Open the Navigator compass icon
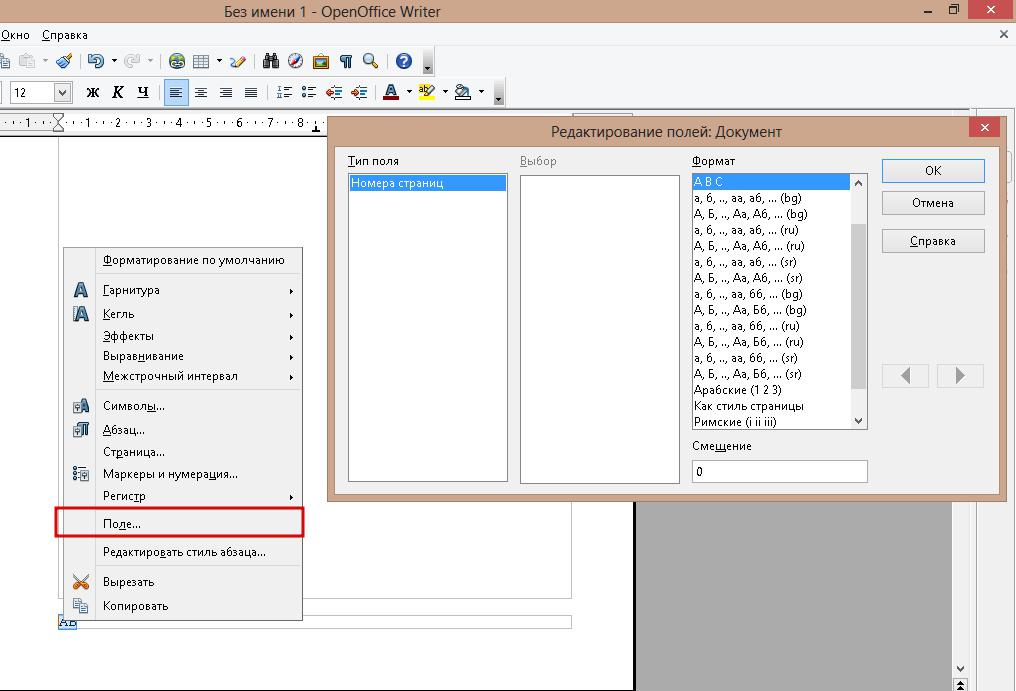Image resolution: width=1016 pixels, height=691 pixels. pos(295,61)
